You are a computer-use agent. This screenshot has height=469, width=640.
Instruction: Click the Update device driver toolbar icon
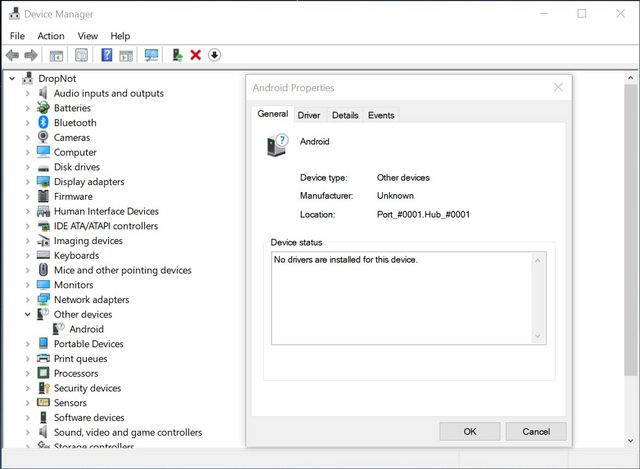tap(177, 55)
